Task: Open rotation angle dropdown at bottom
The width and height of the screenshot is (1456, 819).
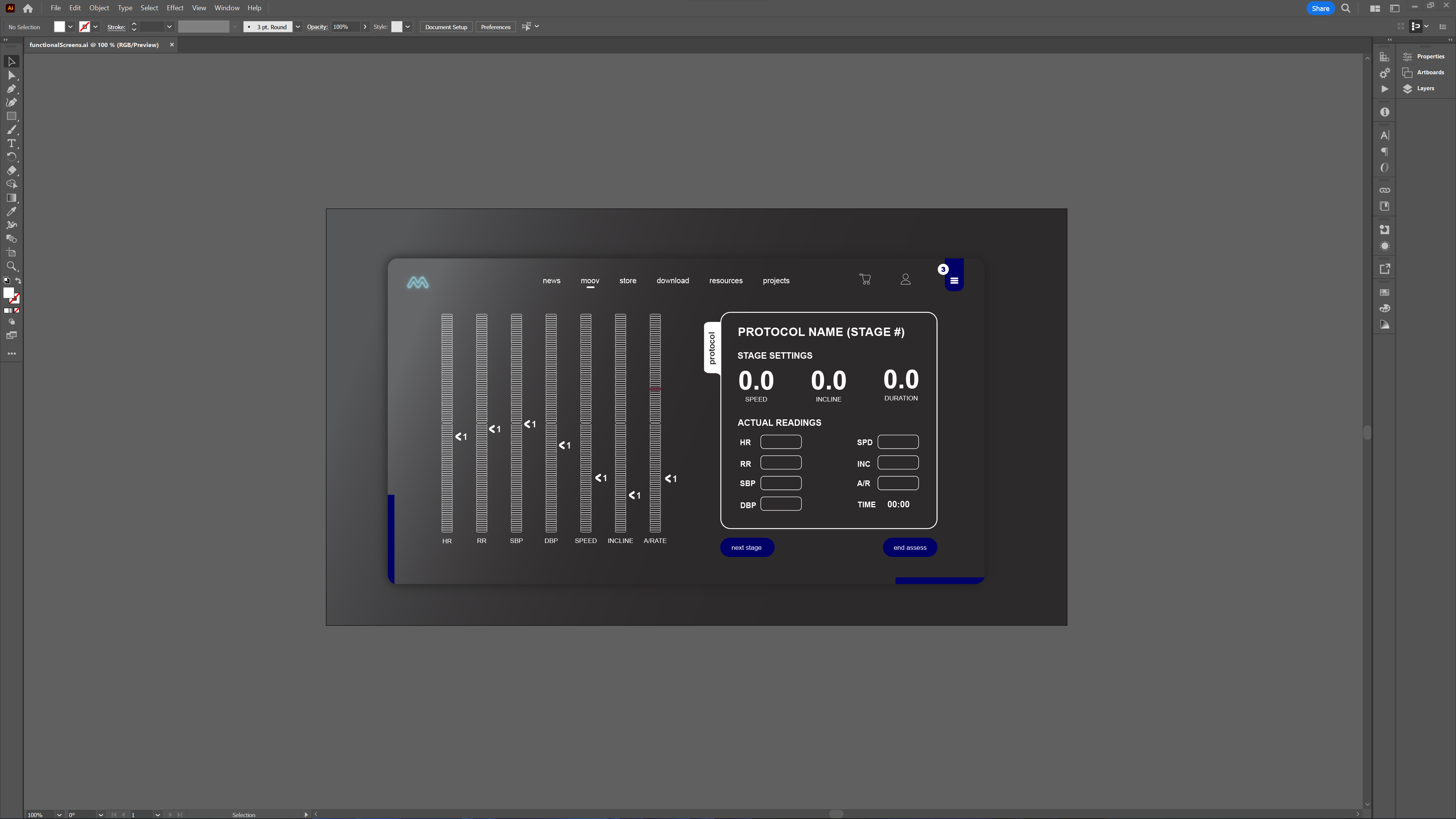Action: coord(100,814)
